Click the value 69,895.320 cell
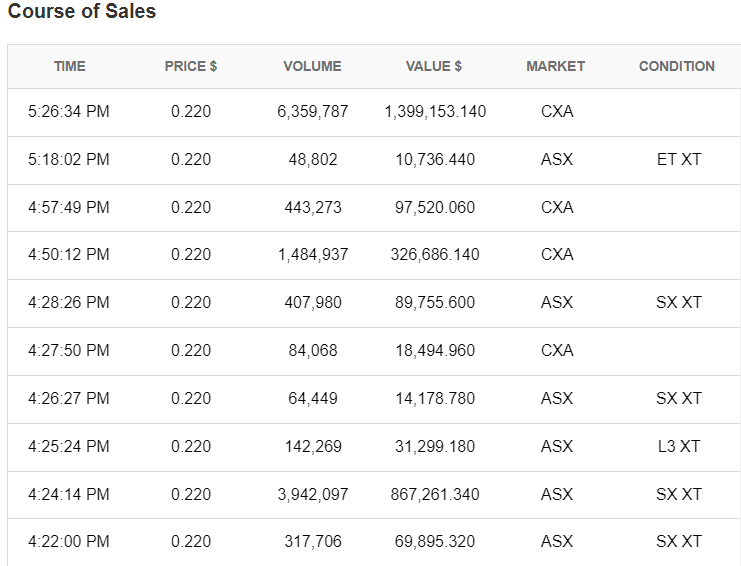741x566 pixels. tap(435, 541)
